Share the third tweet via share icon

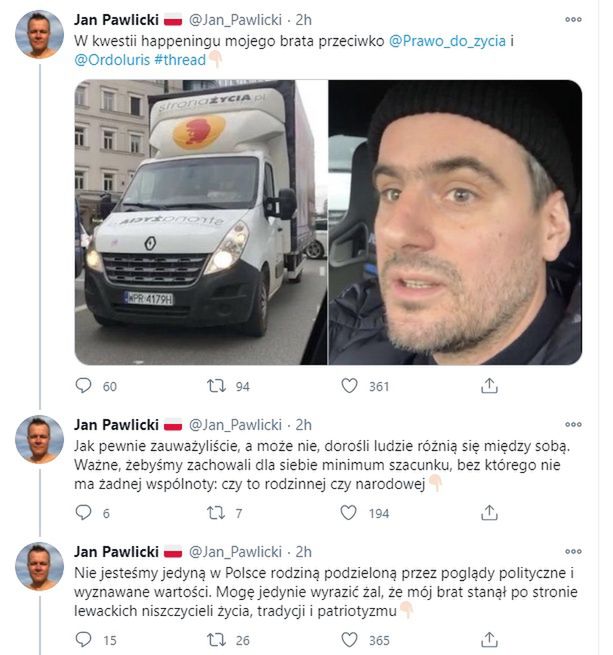click(489, 639)
